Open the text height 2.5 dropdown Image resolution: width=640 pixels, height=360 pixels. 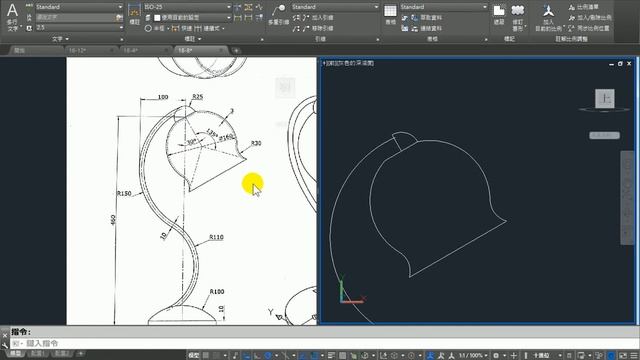pyautogui.click(x=79, y=28)
